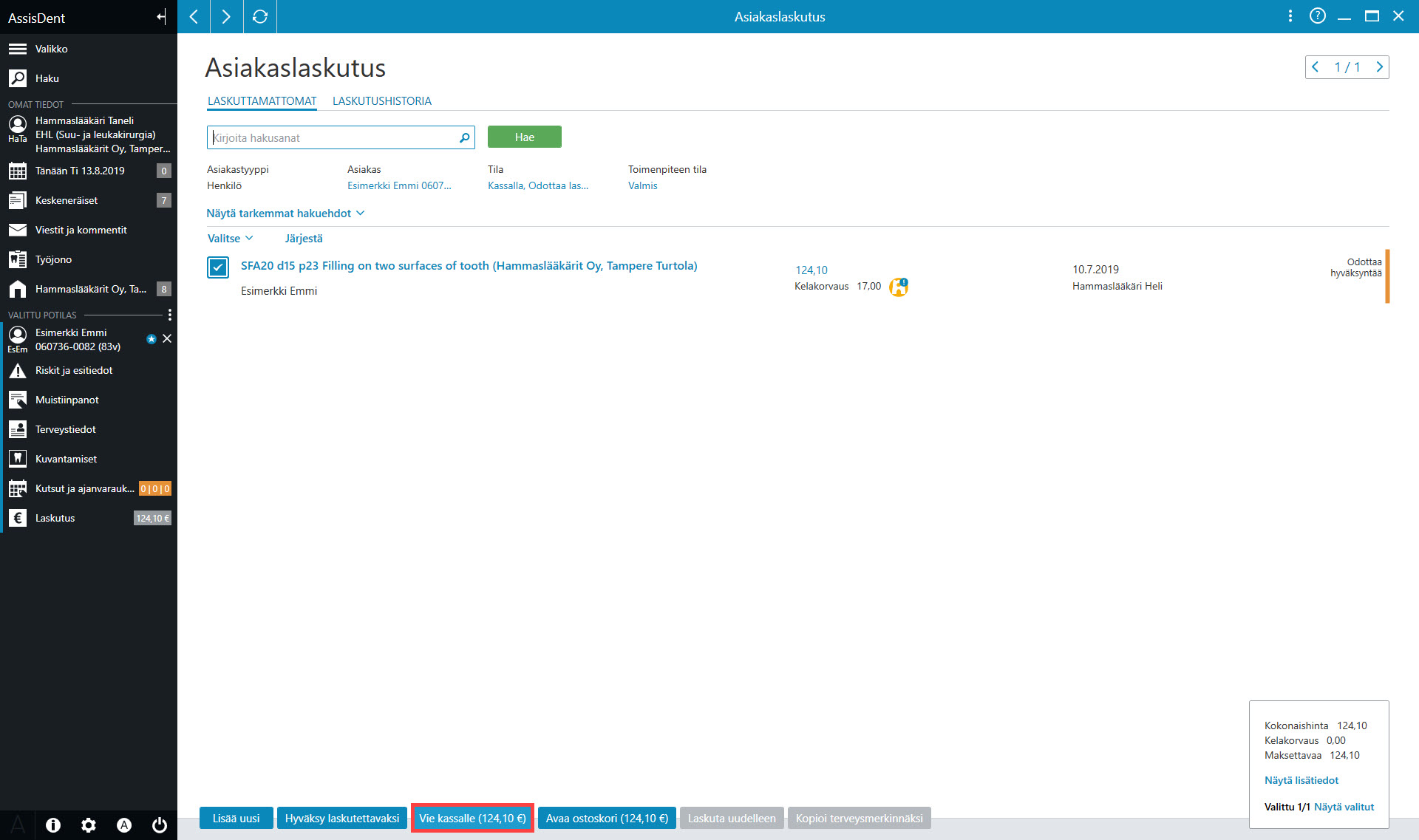Click the Kirjoita hakusanat search field
1419x840 pixels.
[x=333, y=137]
